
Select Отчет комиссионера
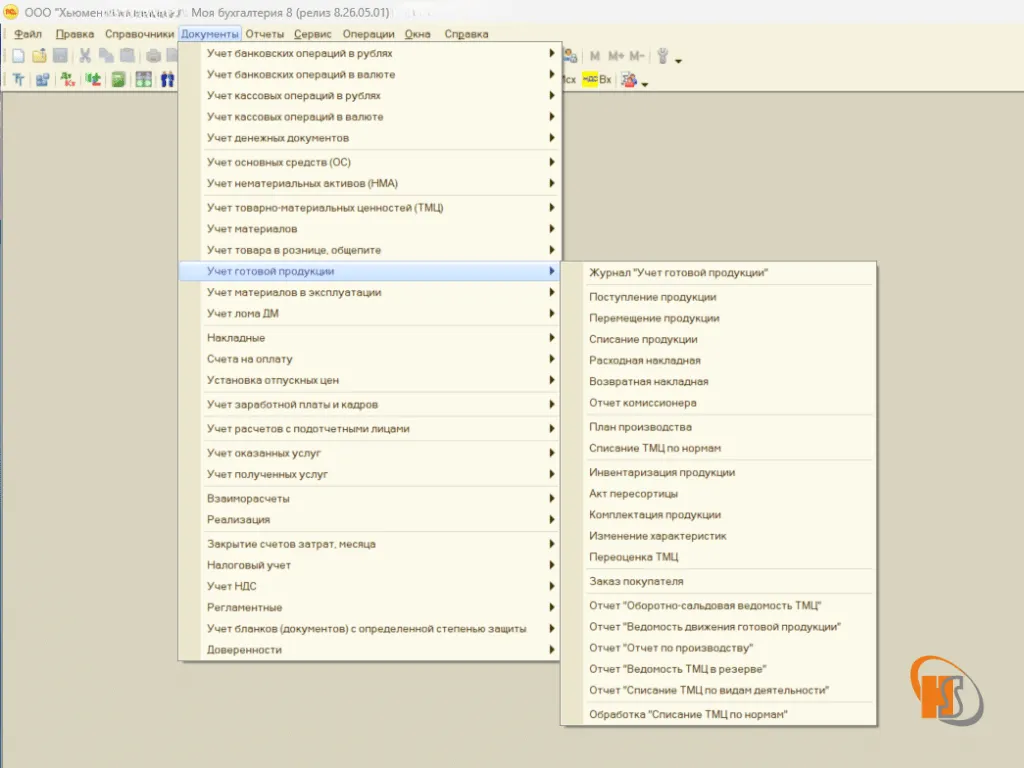pos(718,403)
